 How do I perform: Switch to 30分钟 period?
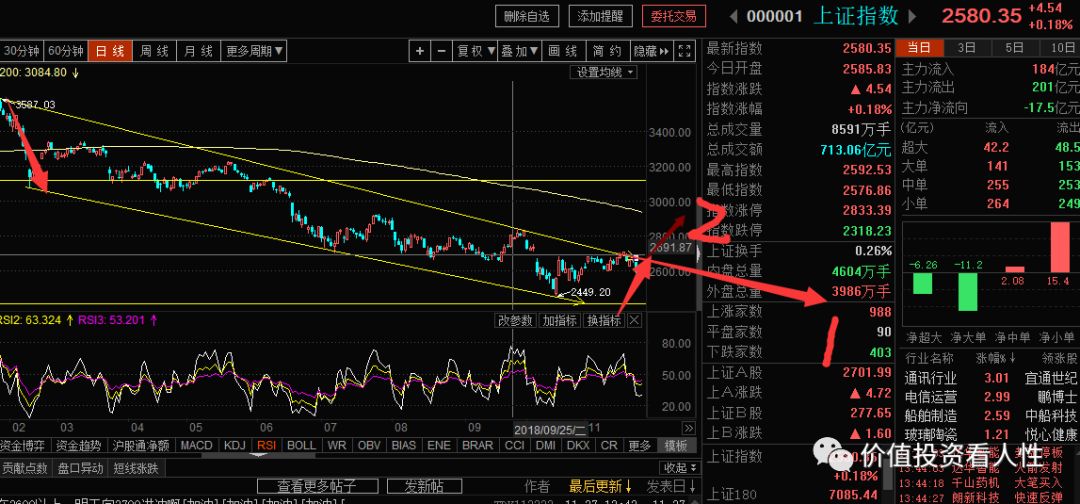coord(23,51)
